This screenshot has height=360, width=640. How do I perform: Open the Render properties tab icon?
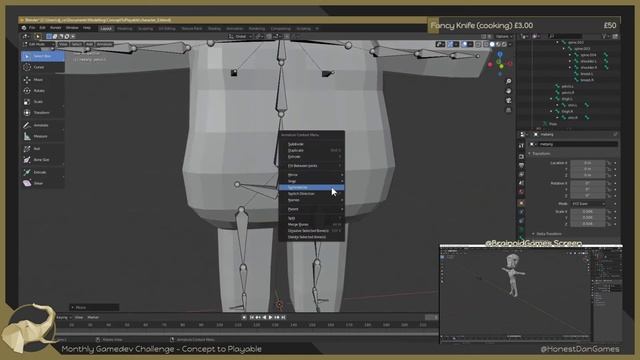521,157
